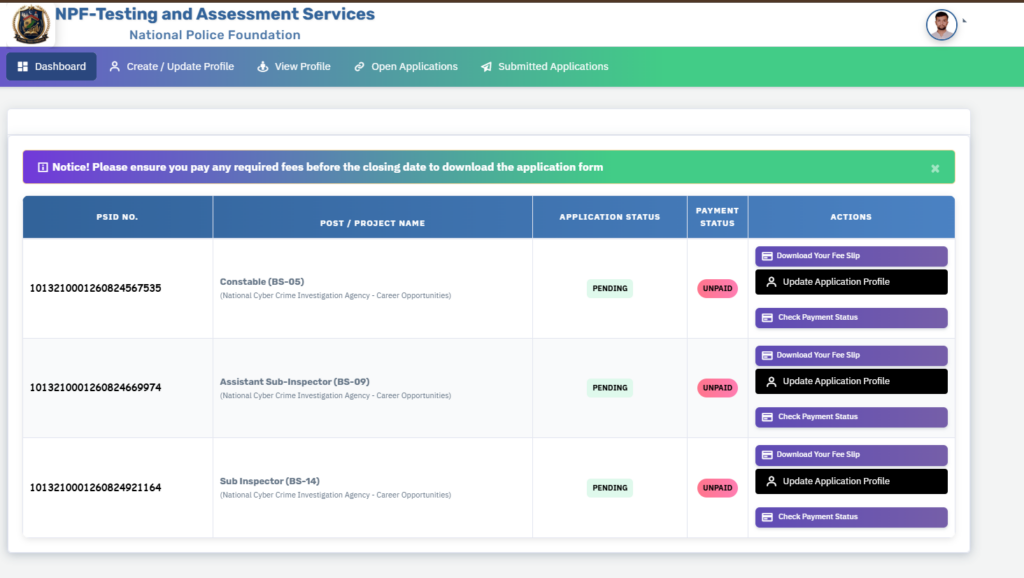Select PSID 1013210001260824921164
The width and height of the screenshot is (1024, 578).
[95, 487]
